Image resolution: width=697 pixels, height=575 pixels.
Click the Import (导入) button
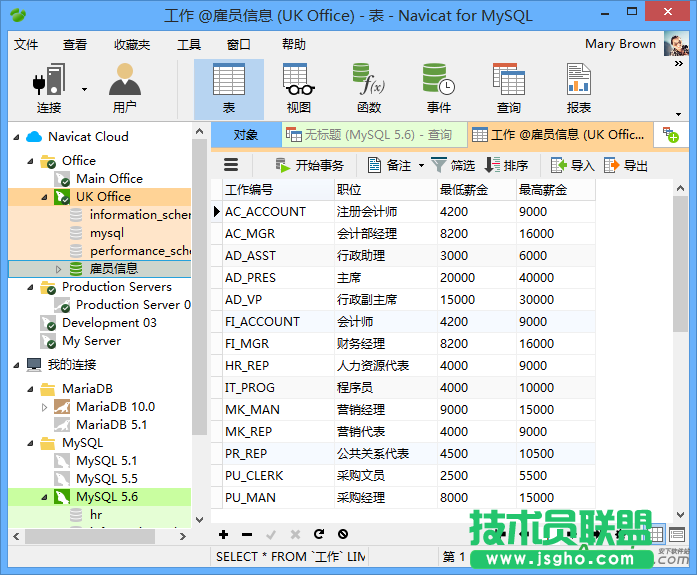click(573, 165)
